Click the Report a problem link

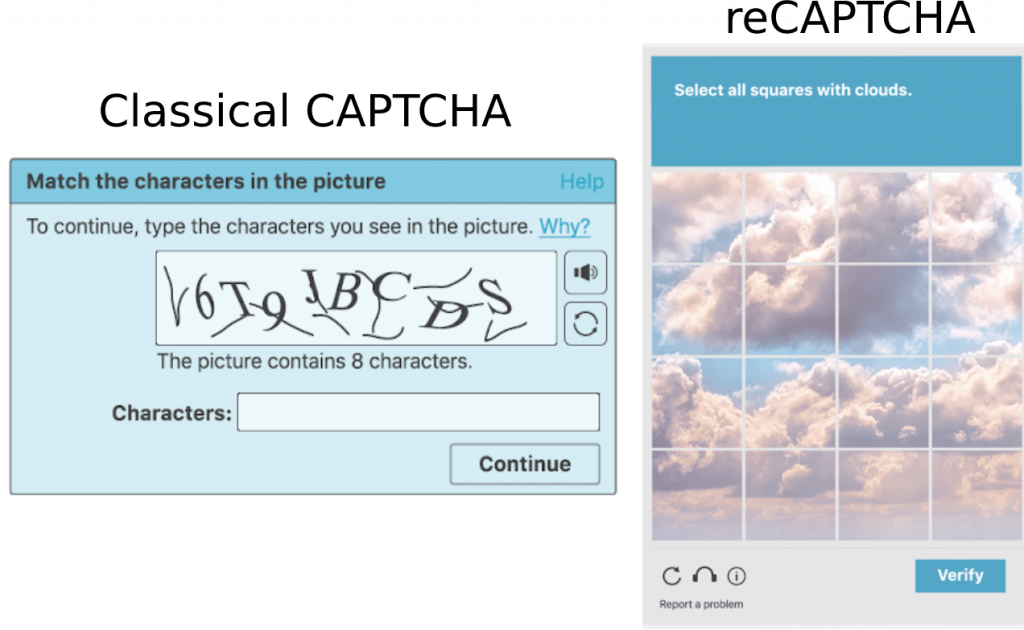coord(701,604)
